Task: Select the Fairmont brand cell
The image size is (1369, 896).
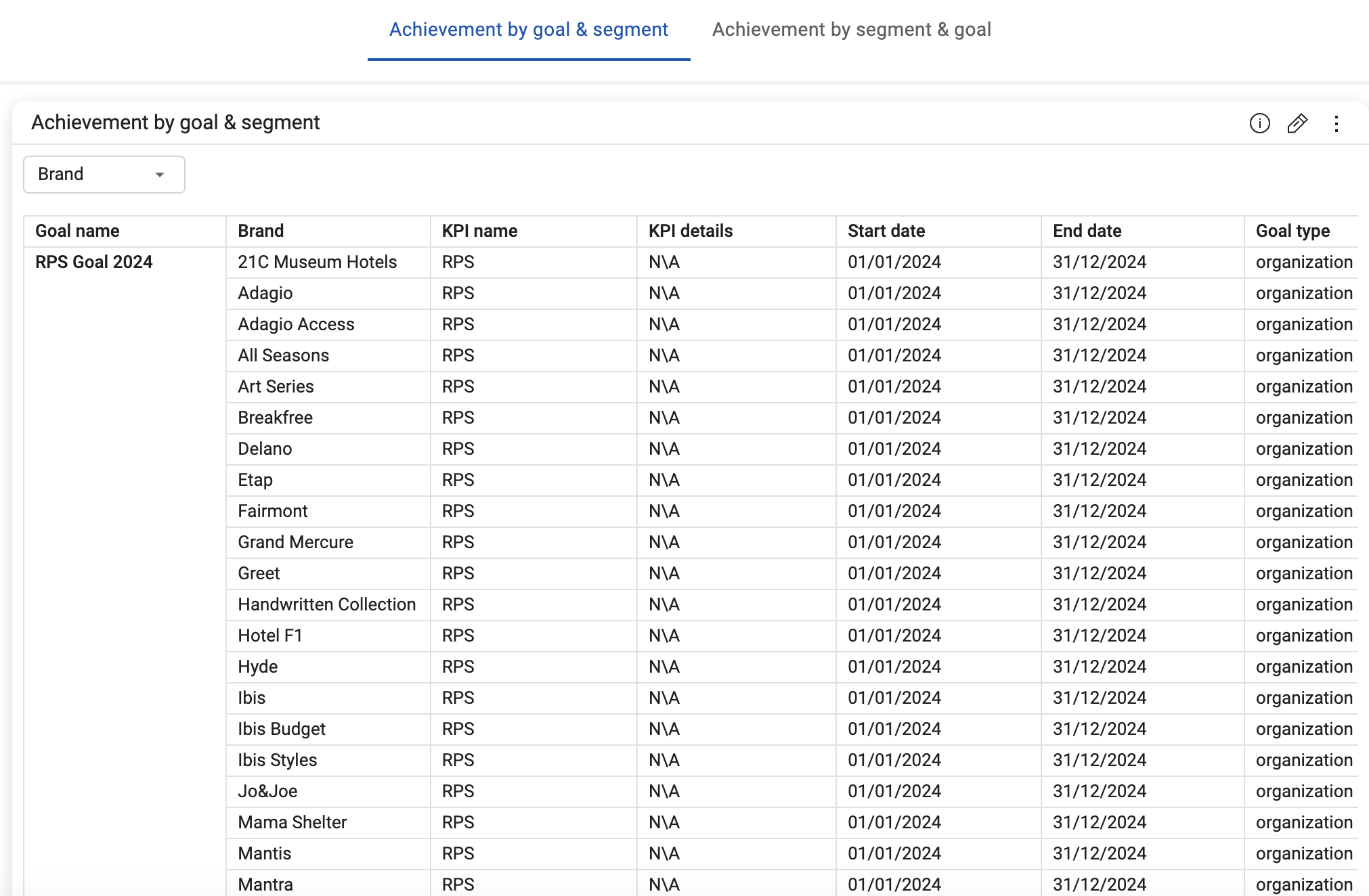Action: click(272, 511)
